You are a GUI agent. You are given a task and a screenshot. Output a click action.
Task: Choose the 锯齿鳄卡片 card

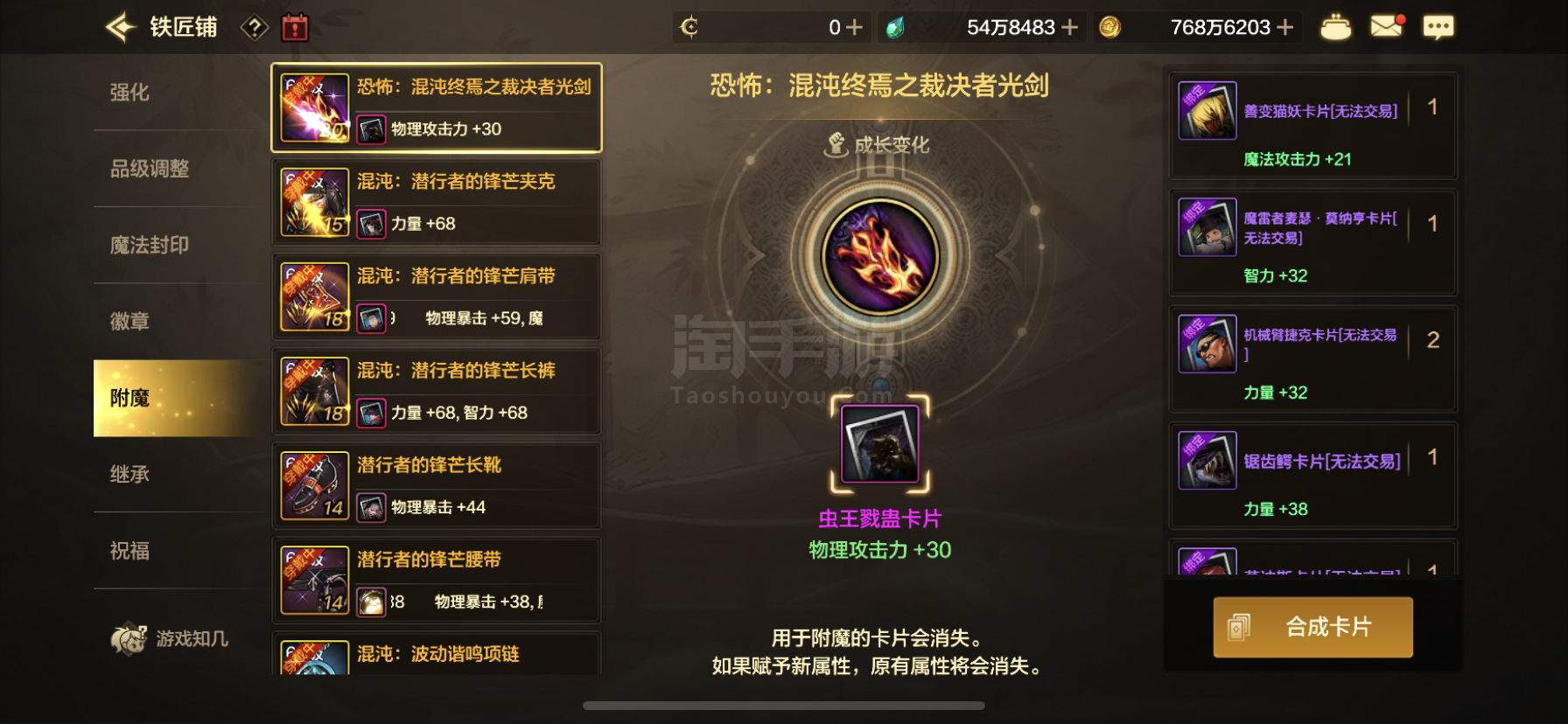coord(1313,475)
